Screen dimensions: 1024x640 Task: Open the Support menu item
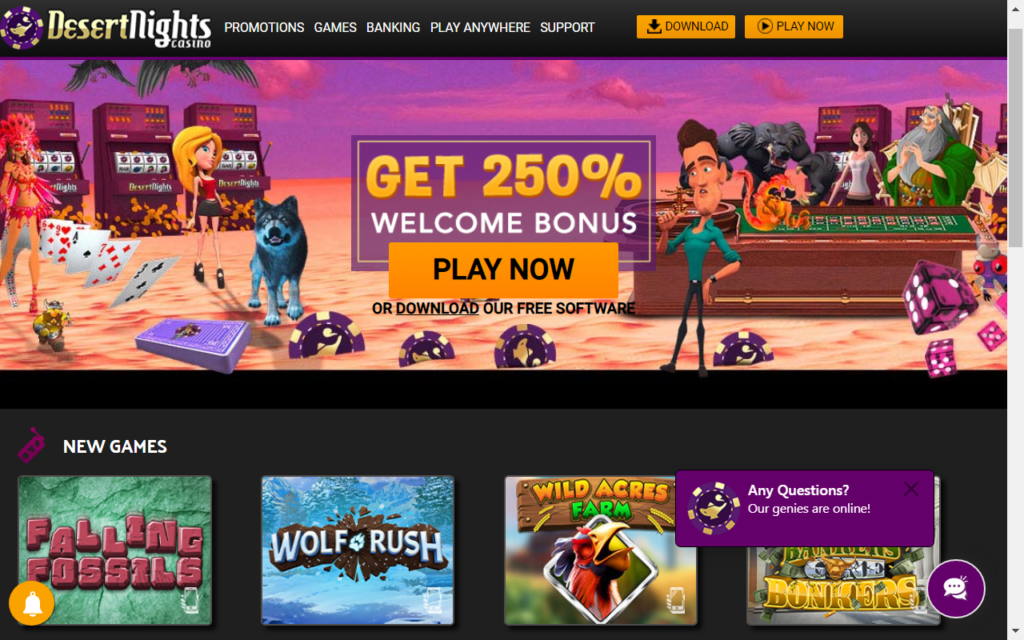tap(567, 27)
